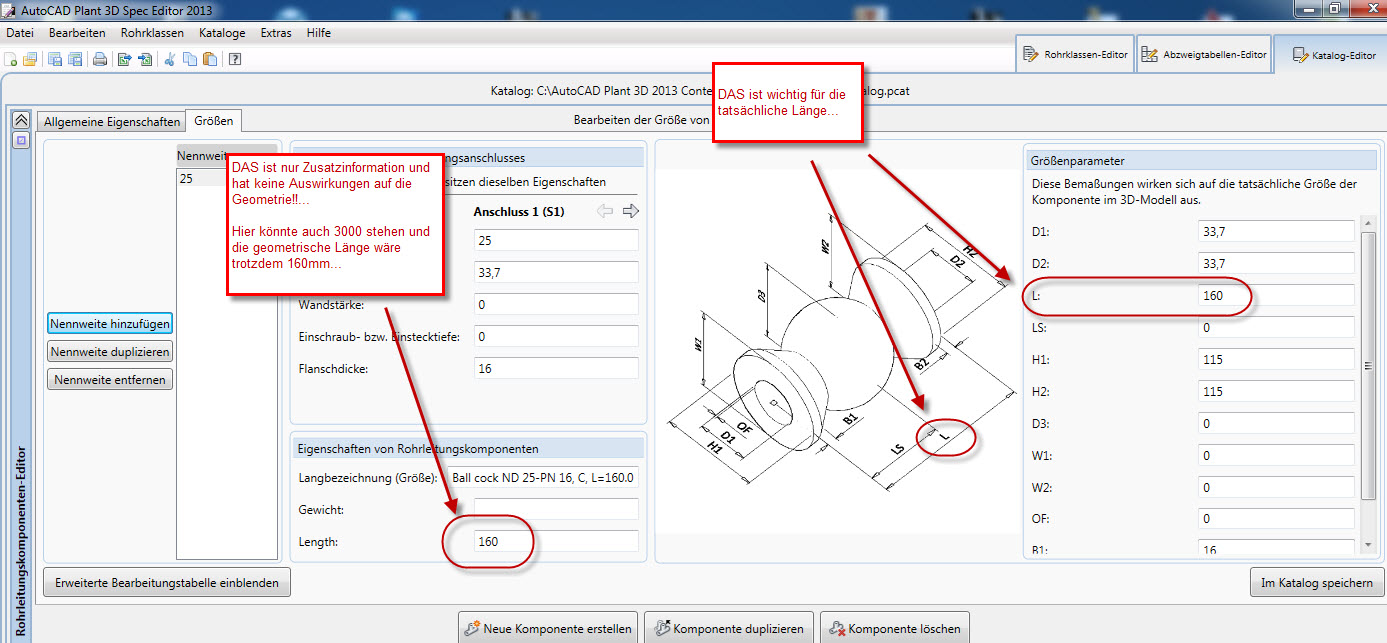Click the Nennweite entfernen button
1387x643 pixels.
click(x=110, y=380)
